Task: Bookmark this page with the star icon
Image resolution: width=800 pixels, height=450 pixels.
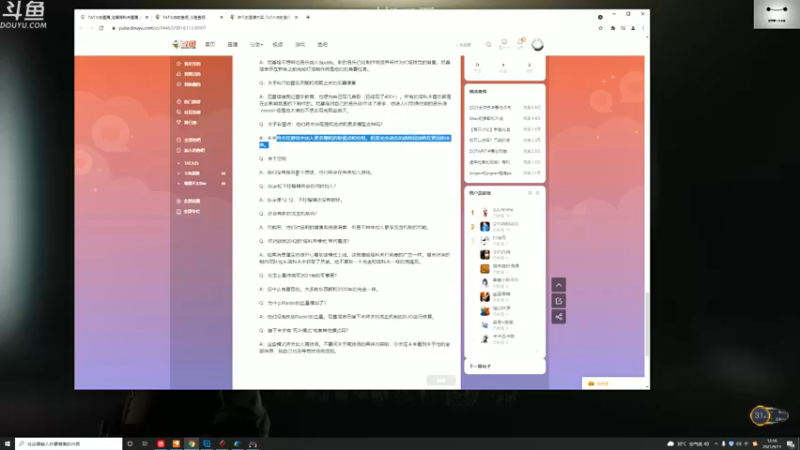Action: coord(601,28)
